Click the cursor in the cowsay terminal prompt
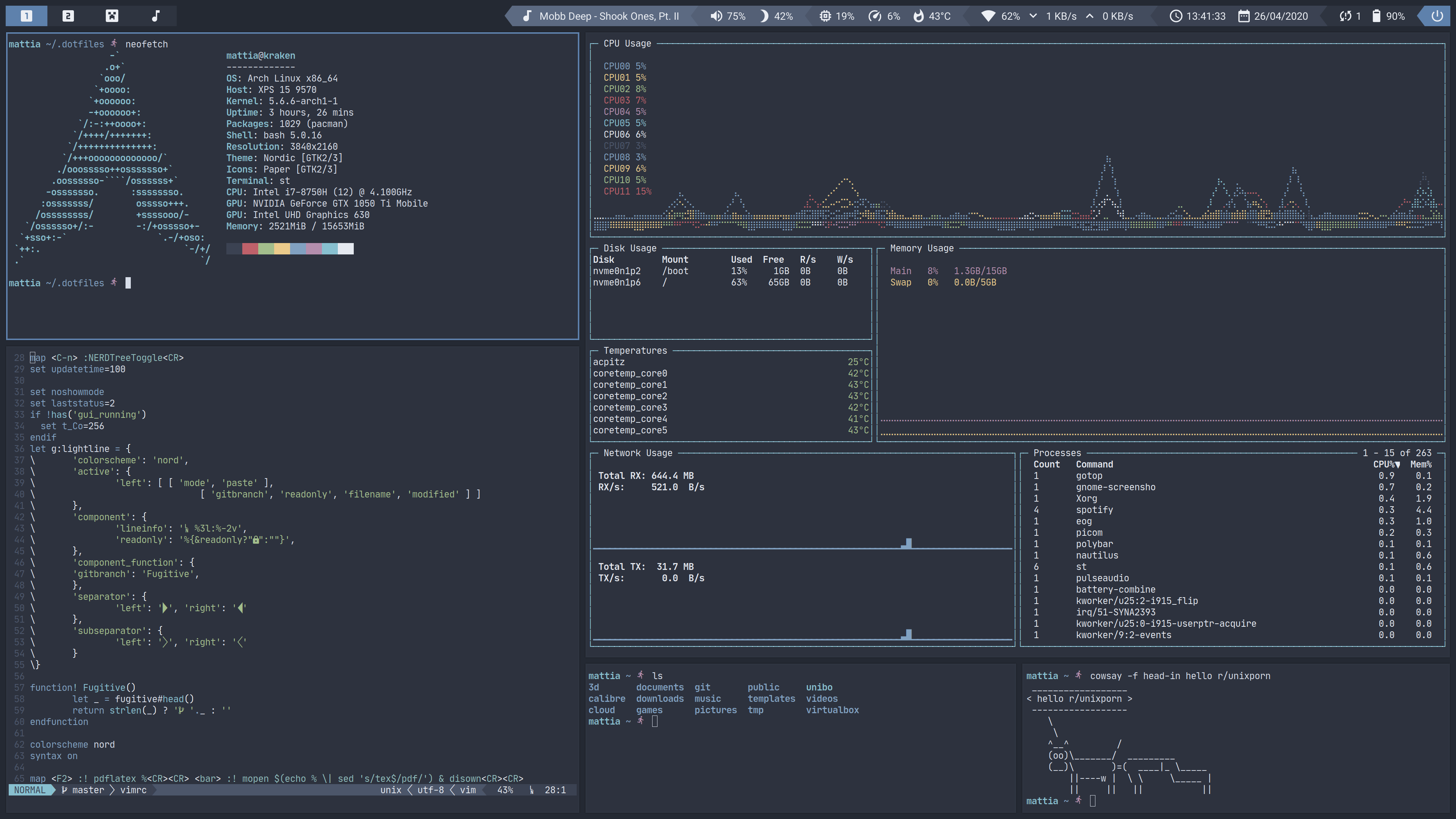The height and width of the screenshot is (819, 1456). click(x=1092, y=801)
